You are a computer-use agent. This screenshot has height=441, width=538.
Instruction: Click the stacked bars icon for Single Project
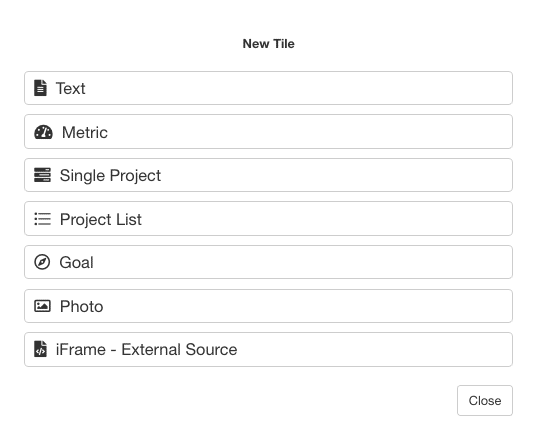42,175
